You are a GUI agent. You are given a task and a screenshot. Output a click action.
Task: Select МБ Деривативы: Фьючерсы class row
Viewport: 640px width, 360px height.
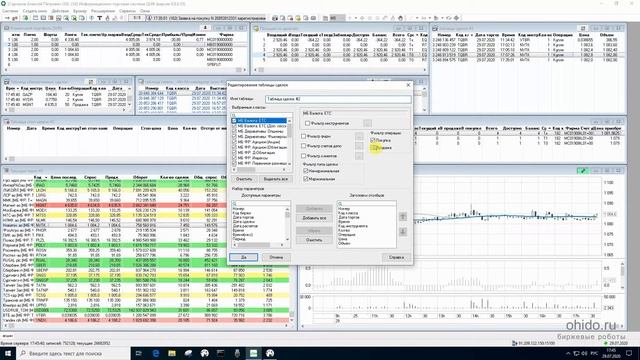click(262, 137)
